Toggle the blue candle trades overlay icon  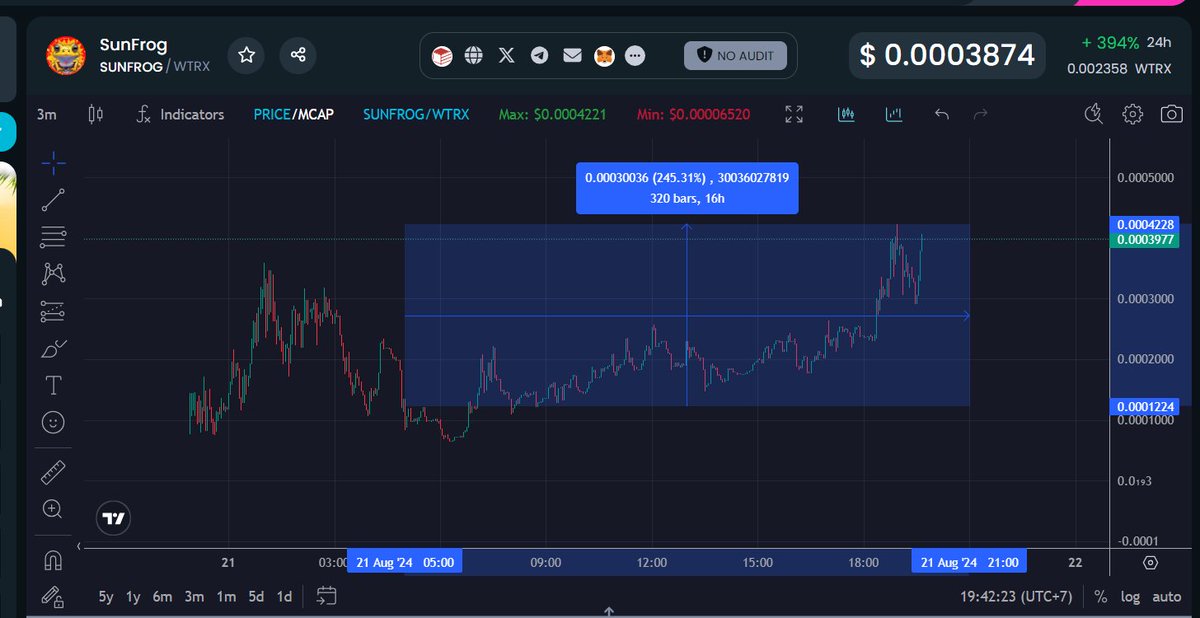[x=845, y=114]
